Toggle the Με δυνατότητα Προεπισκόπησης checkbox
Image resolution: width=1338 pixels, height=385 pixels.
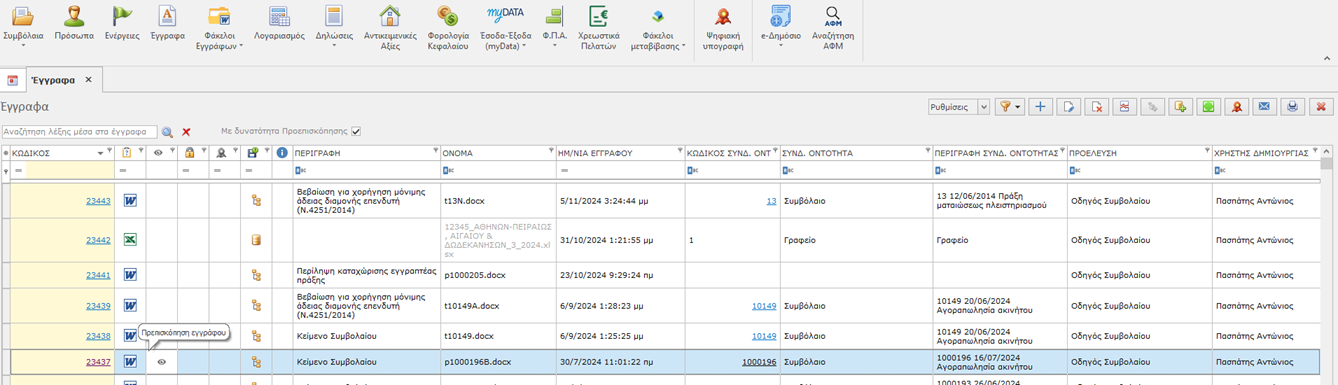(x=355, y=131)
